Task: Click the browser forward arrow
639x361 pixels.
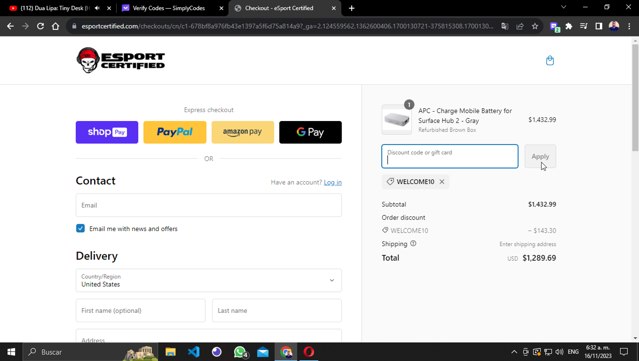Action: [25, 26]
